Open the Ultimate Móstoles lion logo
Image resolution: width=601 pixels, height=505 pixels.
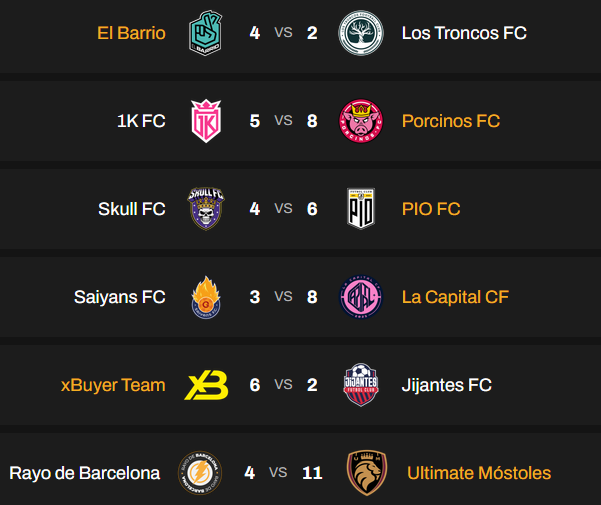point(366,473)
